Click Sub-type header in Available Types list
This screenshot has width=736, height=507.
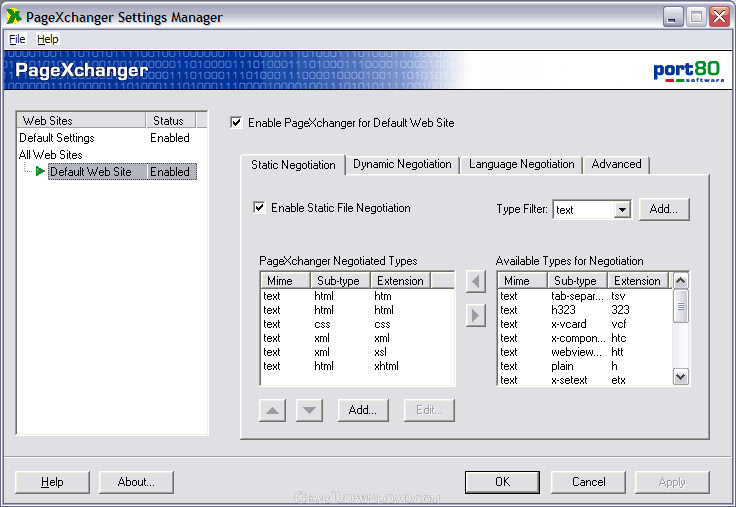coord(577,281)
